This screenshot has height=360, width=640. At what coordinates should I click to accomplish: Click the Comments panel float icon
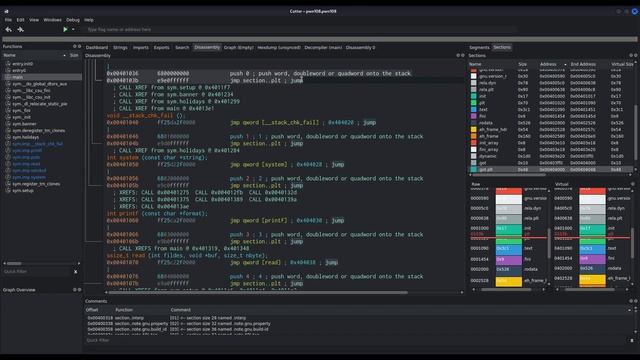[x=631, y=301]
